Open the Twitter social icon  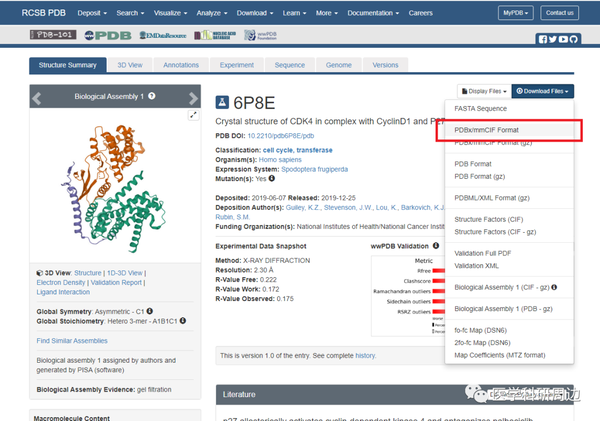tap(553, 39)
